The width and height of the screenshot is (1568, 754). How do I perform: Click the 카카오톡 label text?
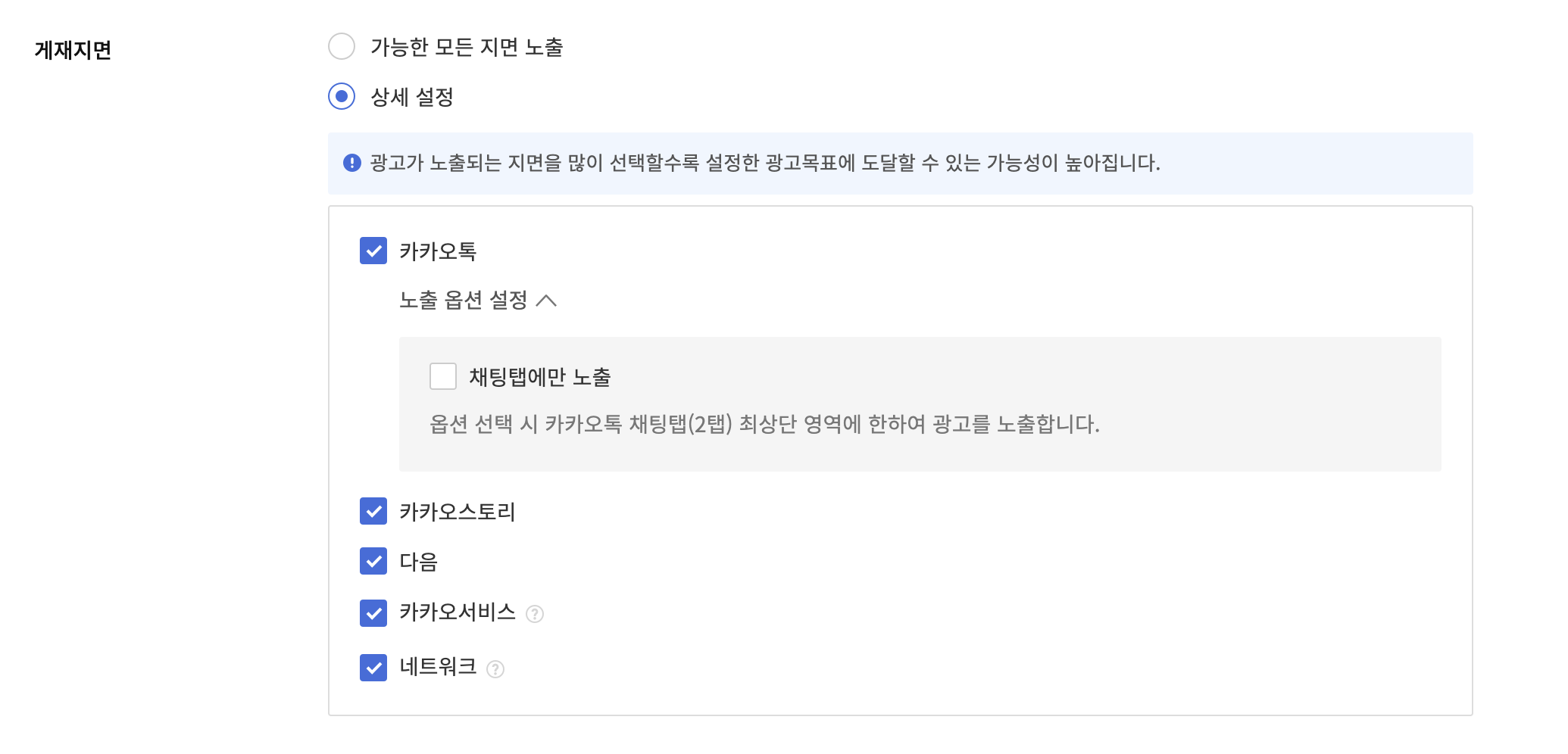coord(438,251)
